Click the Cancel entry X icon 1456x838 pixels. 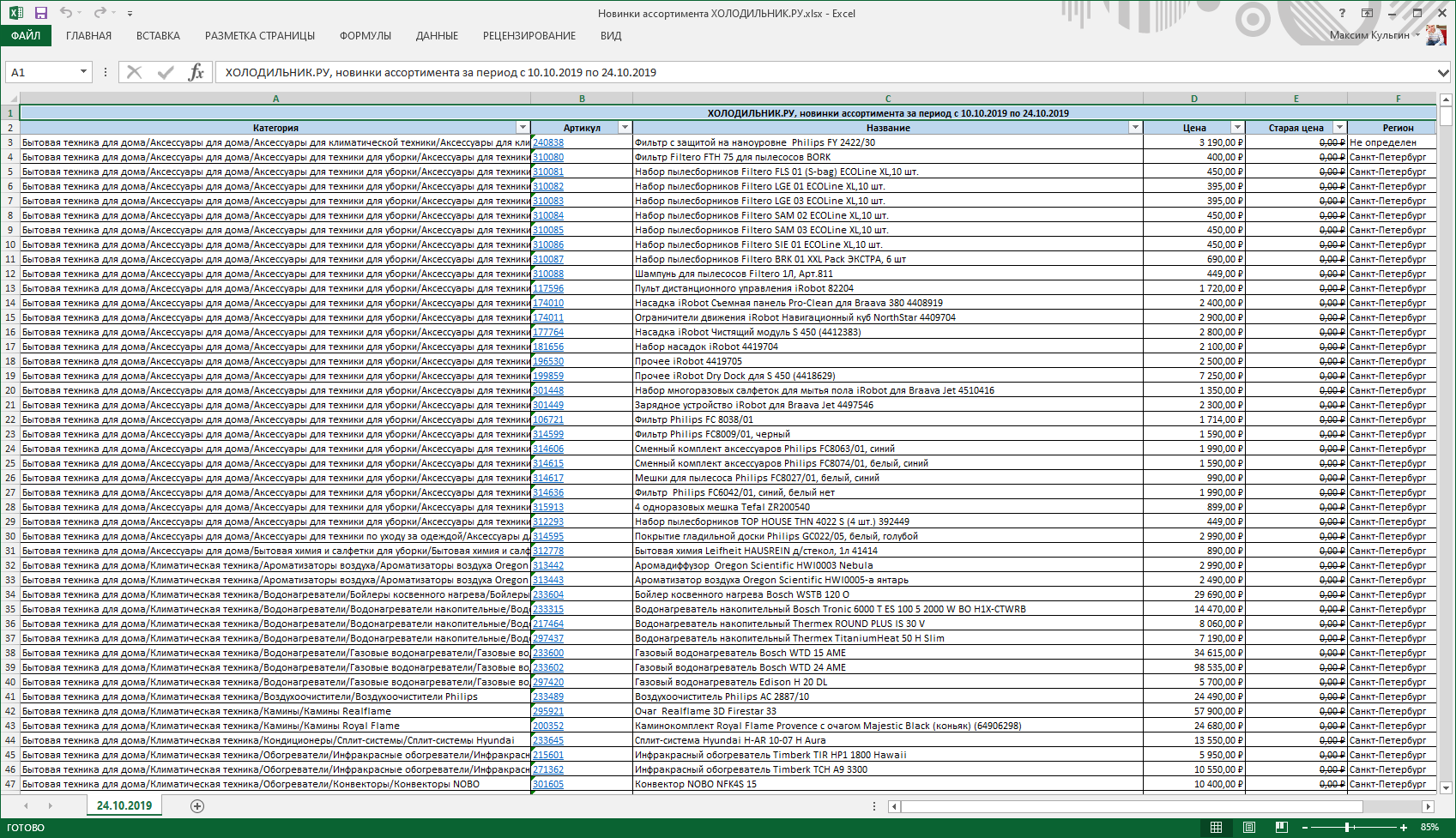[134, 72]
